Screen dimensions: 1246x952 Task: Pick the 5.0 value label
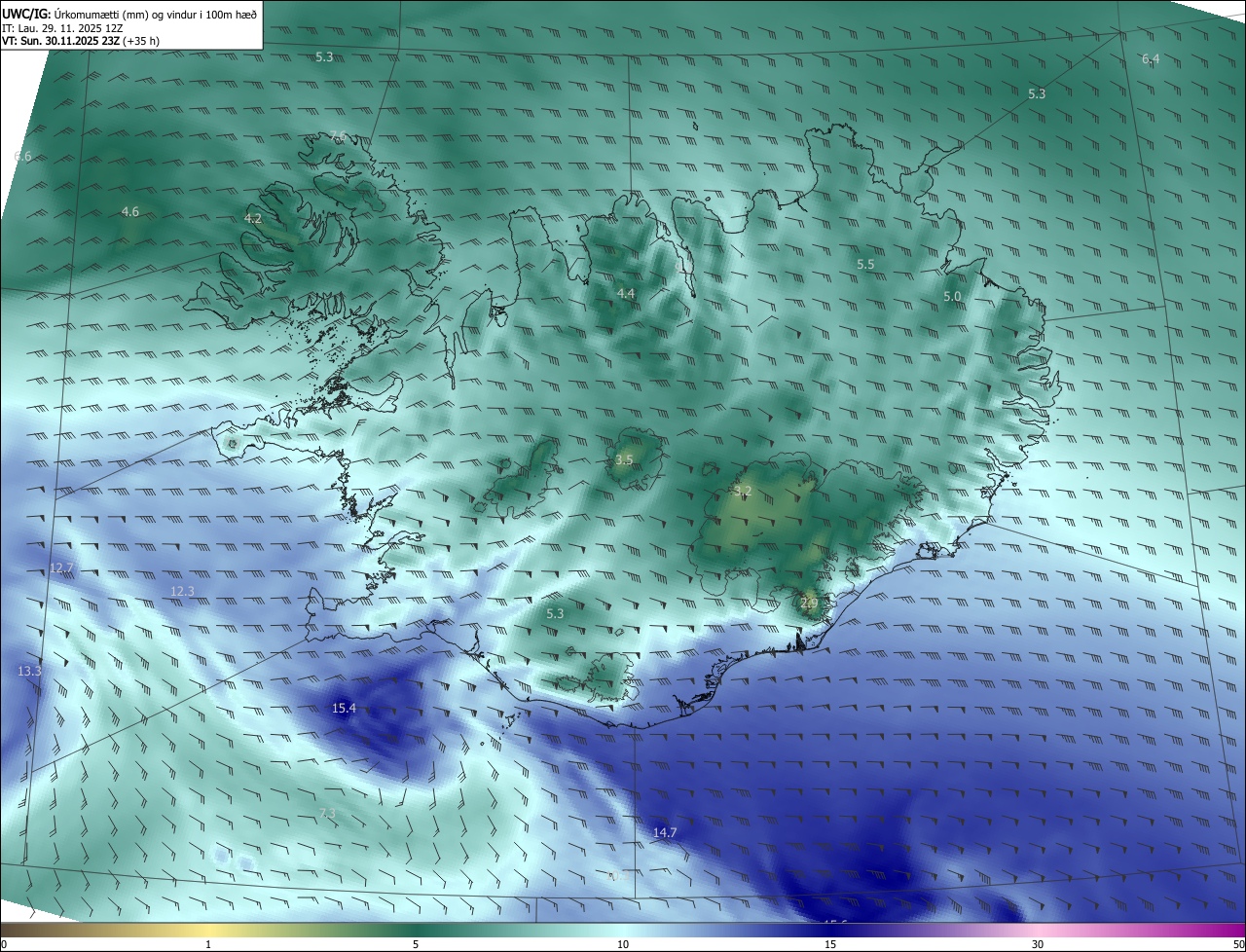pyautogui.click(x=952, y=297)
